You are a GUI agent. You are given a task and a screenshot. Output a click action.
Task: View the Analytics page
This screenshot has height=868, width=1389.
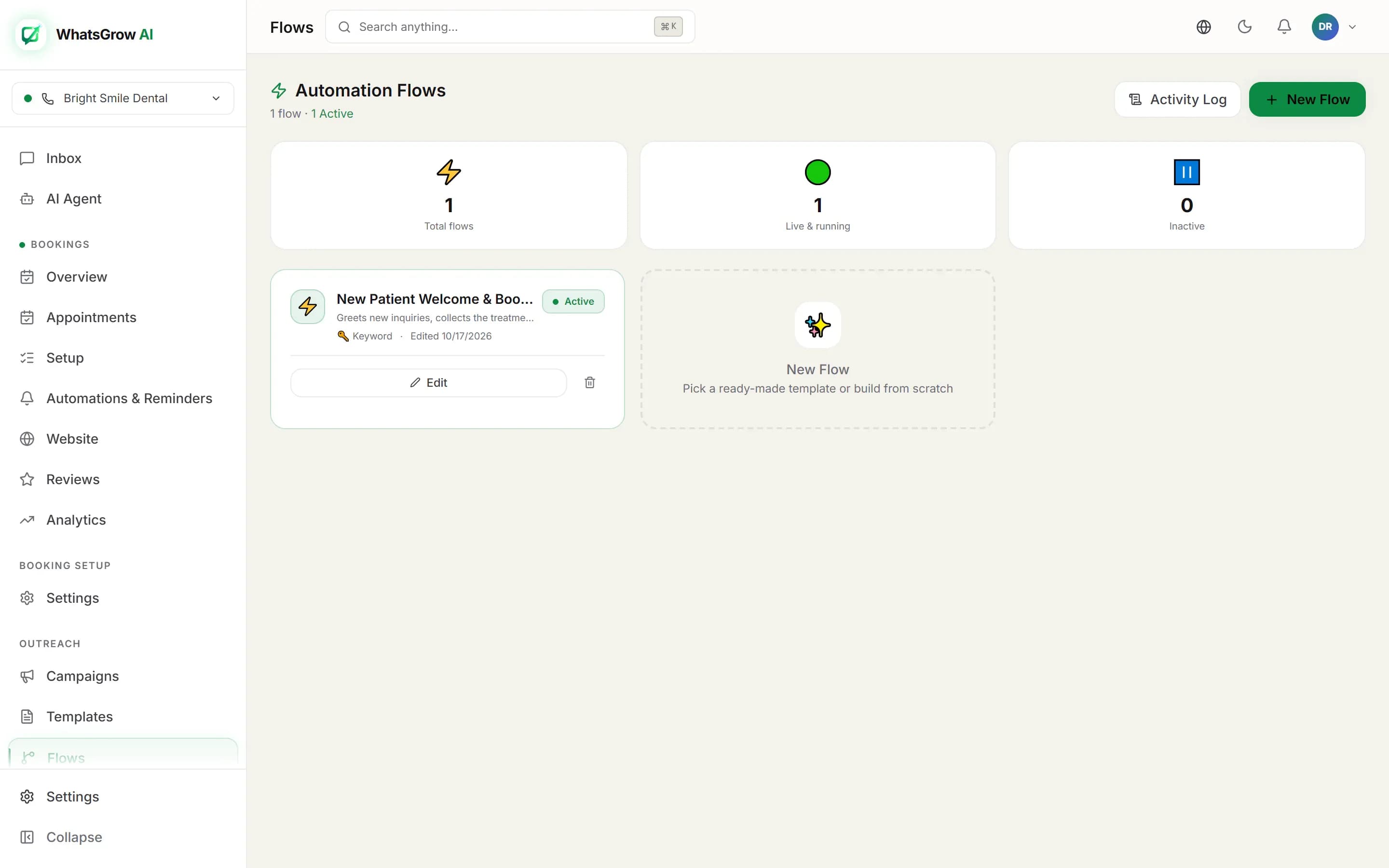(x=123, y=519)
